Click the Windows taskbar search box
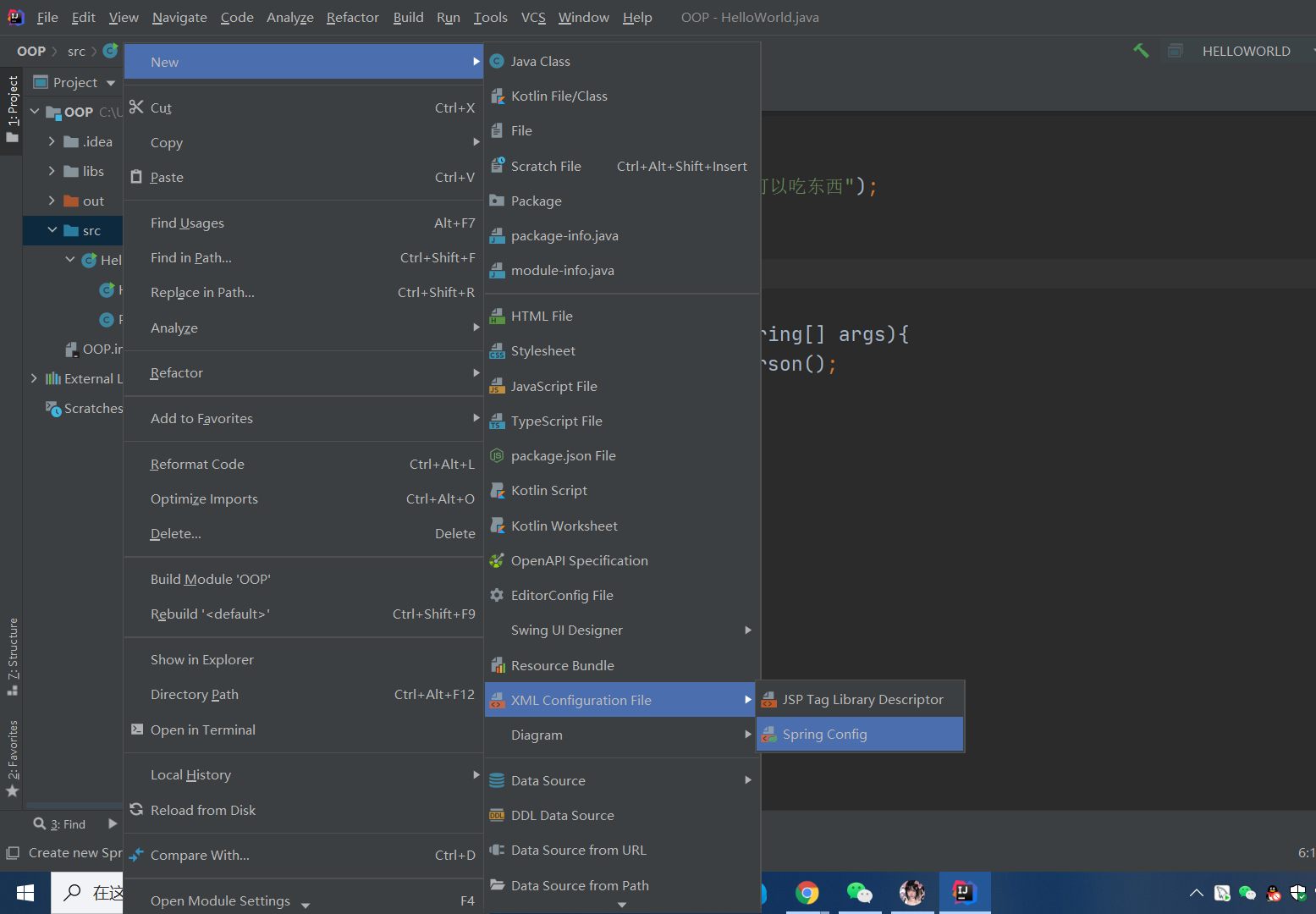Image resolution: width=1316 pixels, height=914 pixels. coord(87,893)
